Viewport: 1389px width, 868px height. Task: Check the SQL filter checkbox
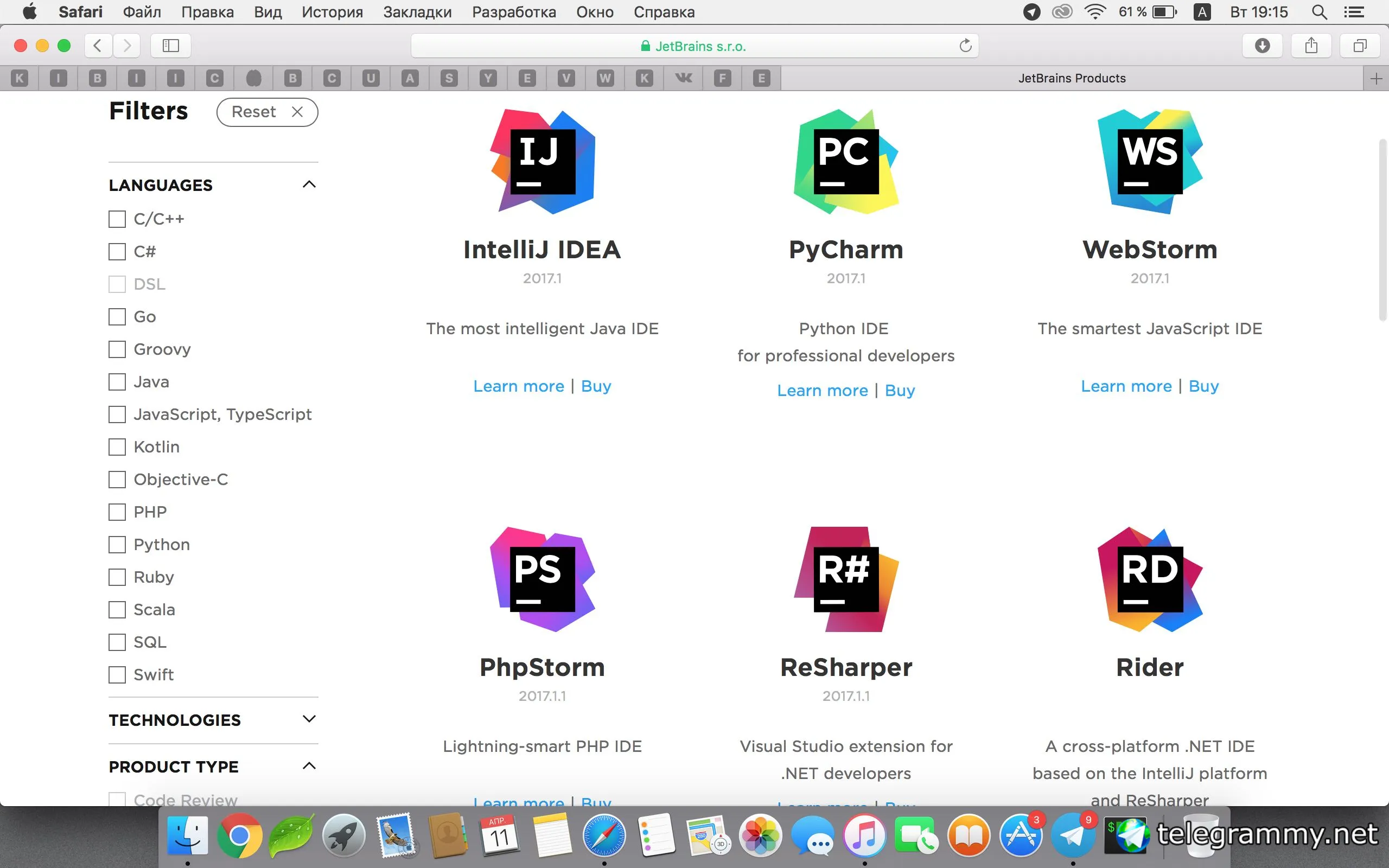point(117,642)
